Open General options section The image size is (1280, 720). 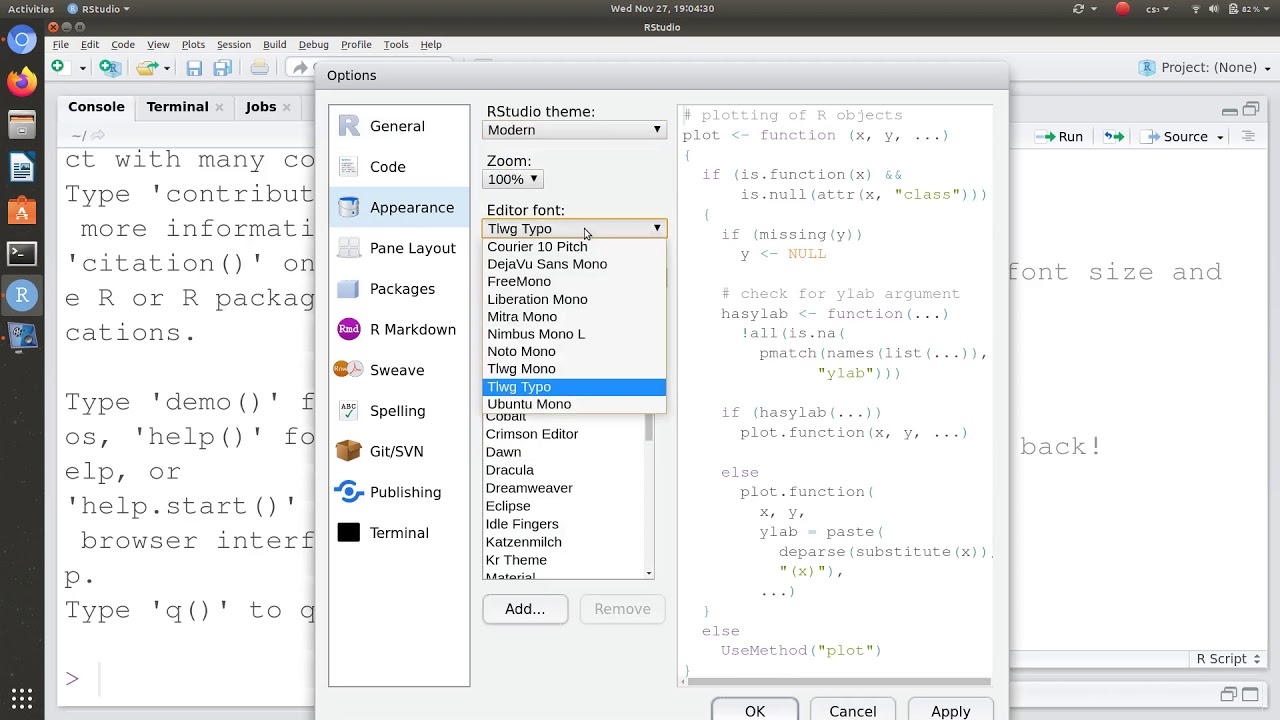[399, 126]
